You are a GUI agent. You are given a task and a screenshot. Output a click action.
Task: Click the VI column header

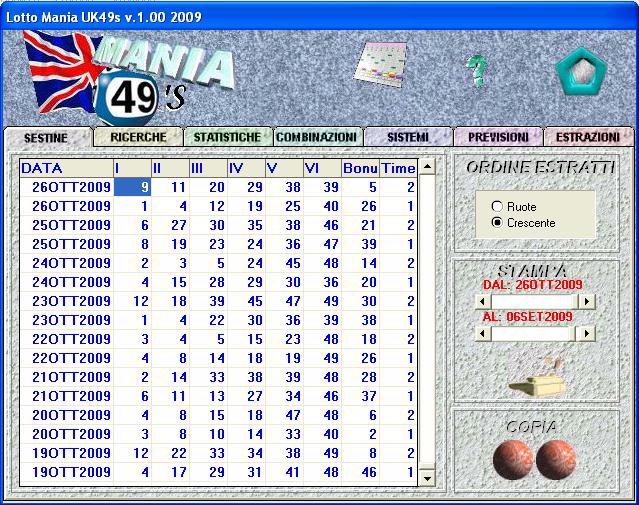coord(322,168)
